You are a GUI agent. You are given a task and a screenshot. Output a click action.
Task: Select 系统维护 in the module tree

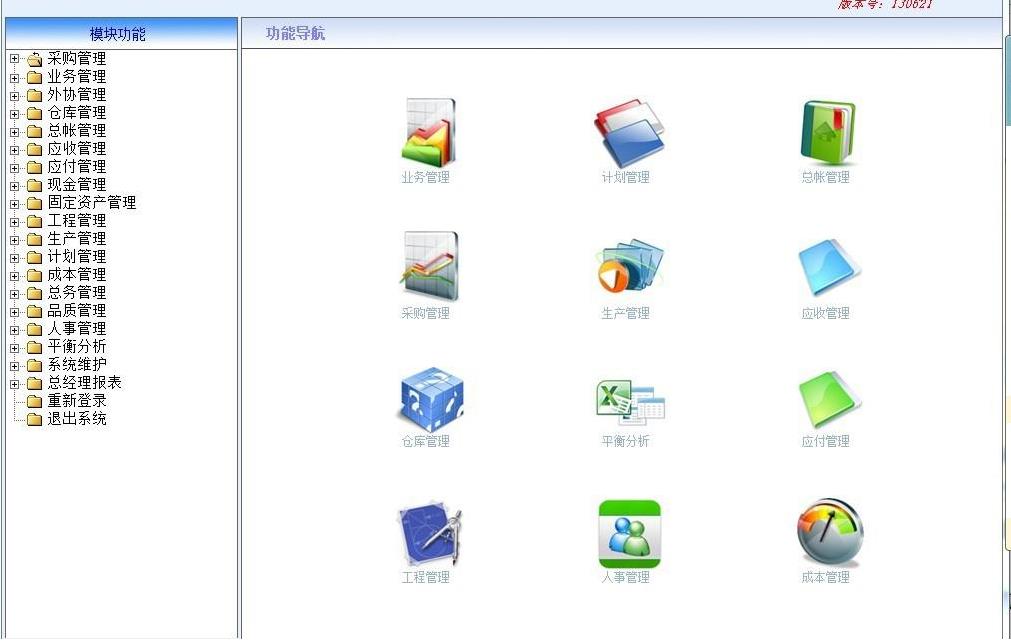coord(77,365)
